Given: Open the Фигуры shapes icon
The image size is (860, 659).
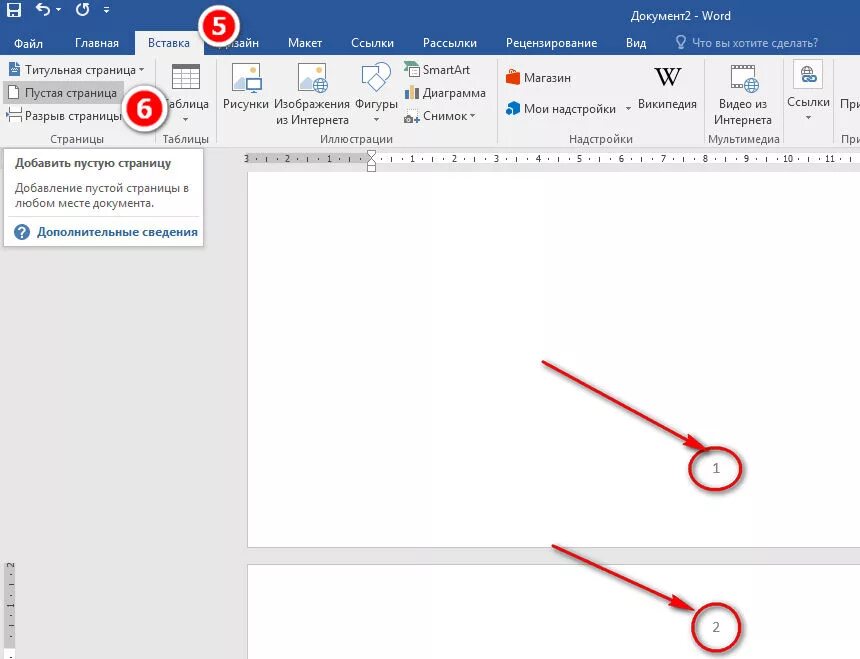Looking at the screenshot, I should point(376,77).
